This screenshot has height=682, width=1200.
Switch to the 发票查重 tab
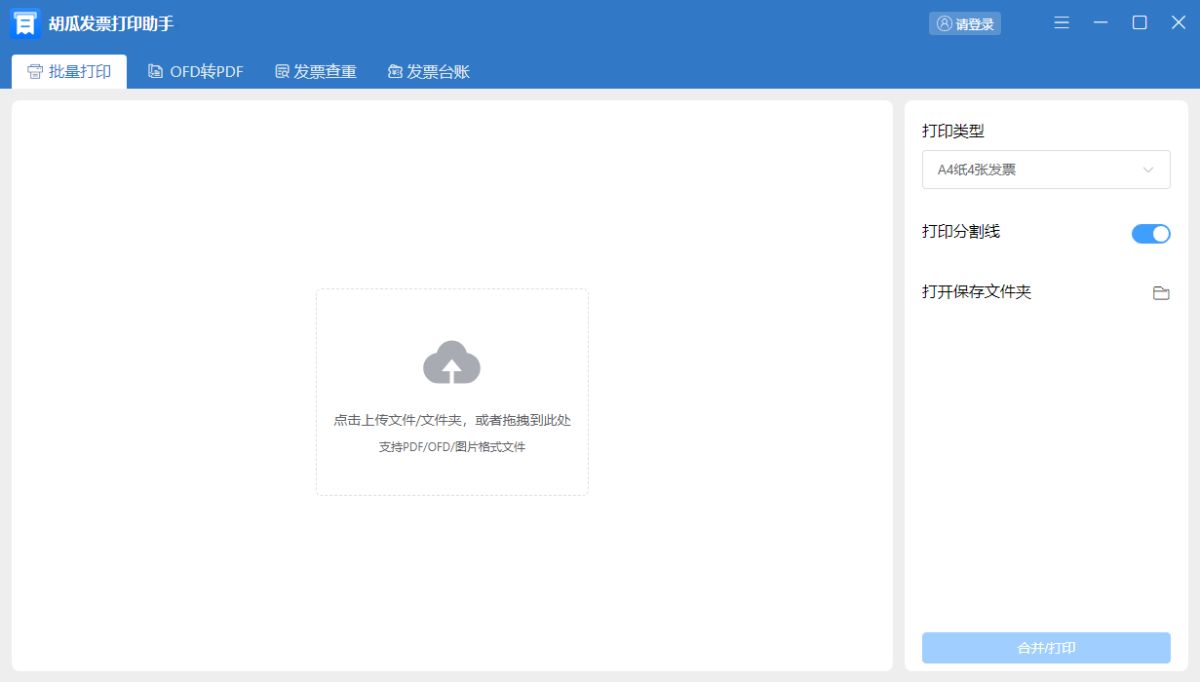(x=316, y=72)
